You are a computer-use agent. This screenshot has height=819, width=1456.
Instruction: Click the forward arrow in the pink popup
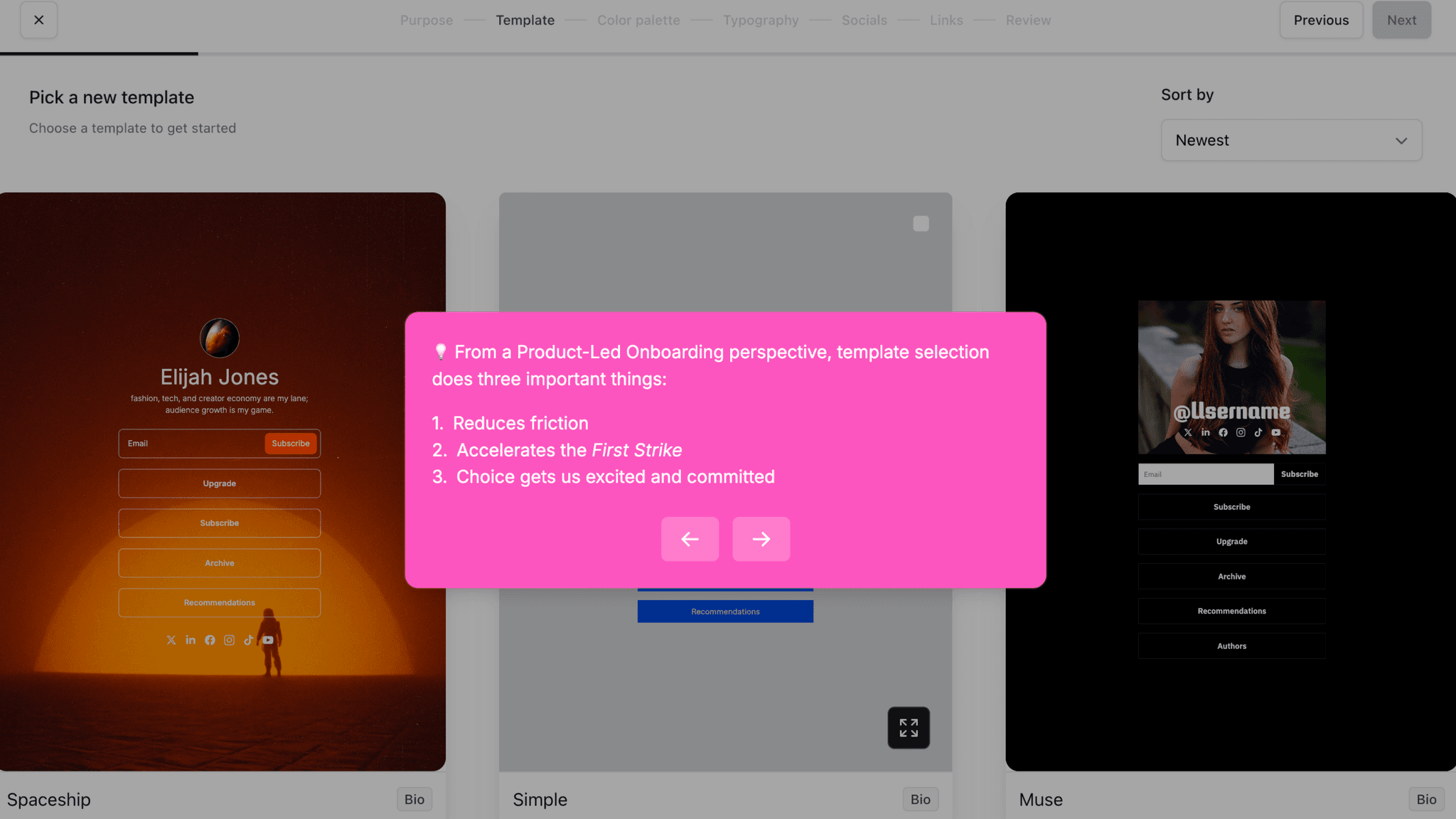(x=761, y=539)
